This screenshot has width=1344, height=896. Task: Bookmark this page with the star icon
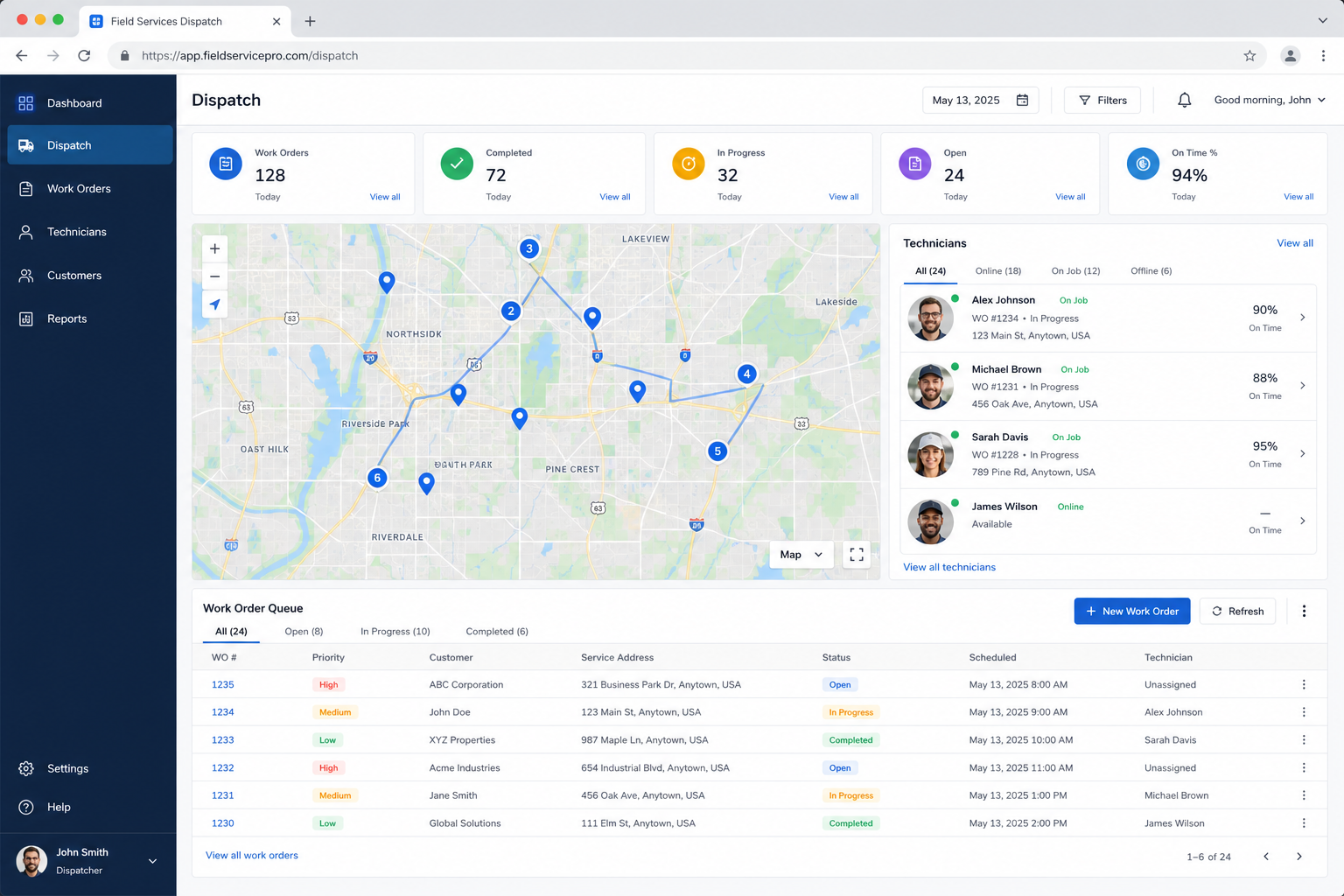click(1249, 56)
